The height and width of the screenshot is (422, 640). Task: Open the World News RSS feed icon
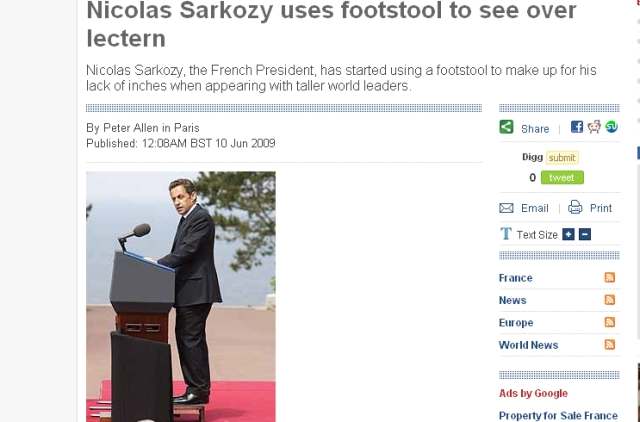click(x=610, y=345)
